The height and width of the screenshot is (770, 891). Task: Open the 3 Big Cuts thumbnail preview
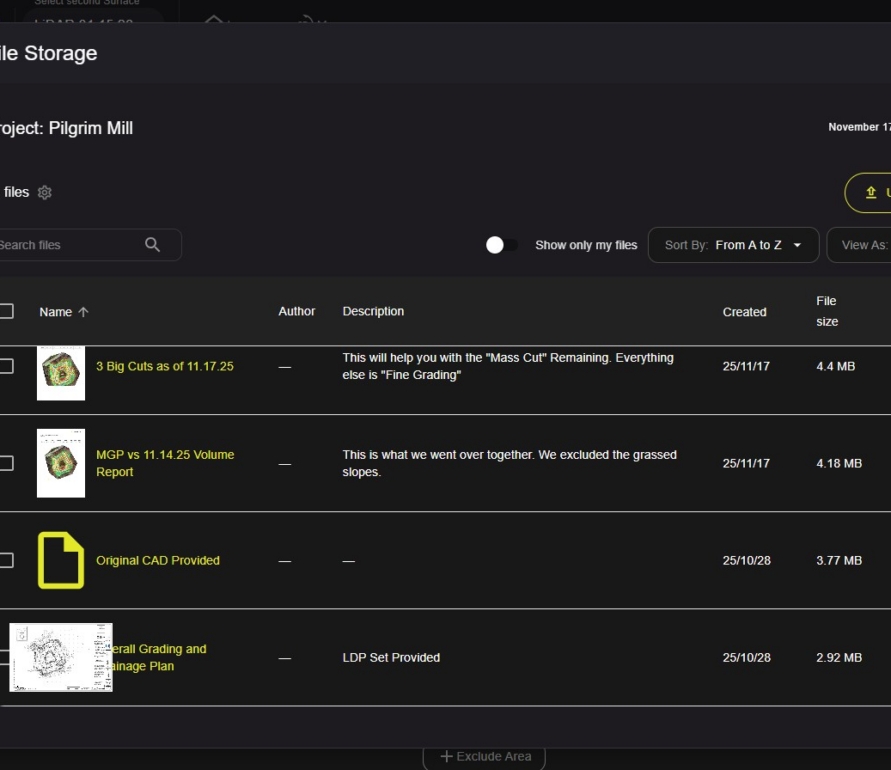pyautogui.click(x=61, y=372)
